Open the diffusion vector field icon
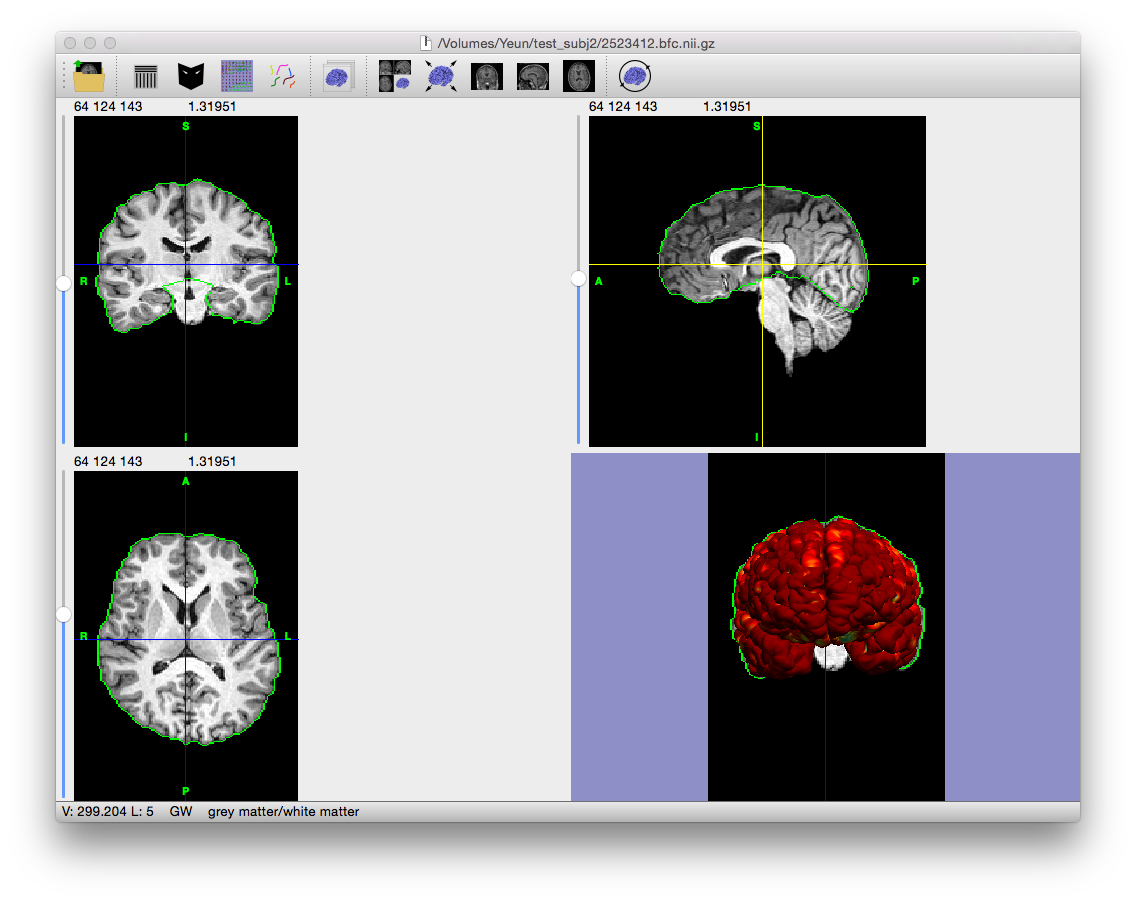This screenshot has width=1136, height=902. (x=237, y=76)
